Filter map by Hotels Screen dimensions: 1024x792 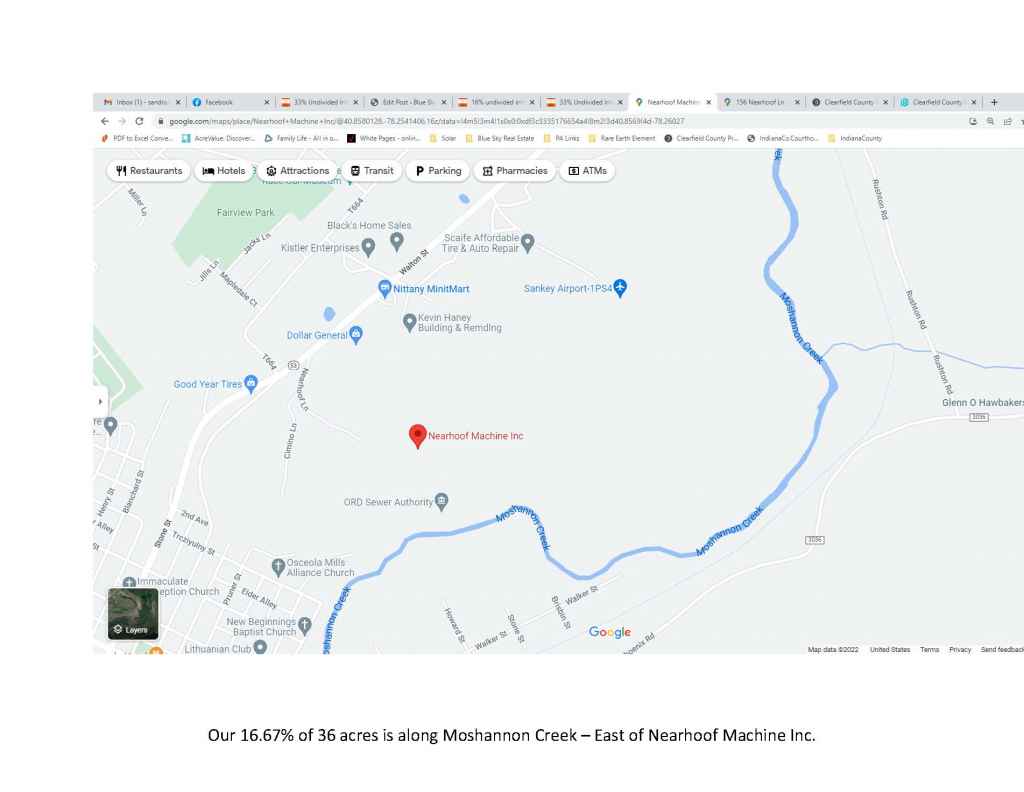coord(223,171)
